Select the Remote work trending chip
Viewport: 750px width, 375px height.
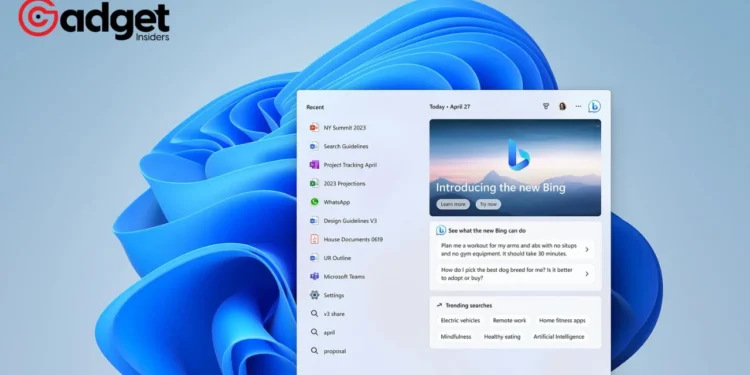click(x=509, y=320)
